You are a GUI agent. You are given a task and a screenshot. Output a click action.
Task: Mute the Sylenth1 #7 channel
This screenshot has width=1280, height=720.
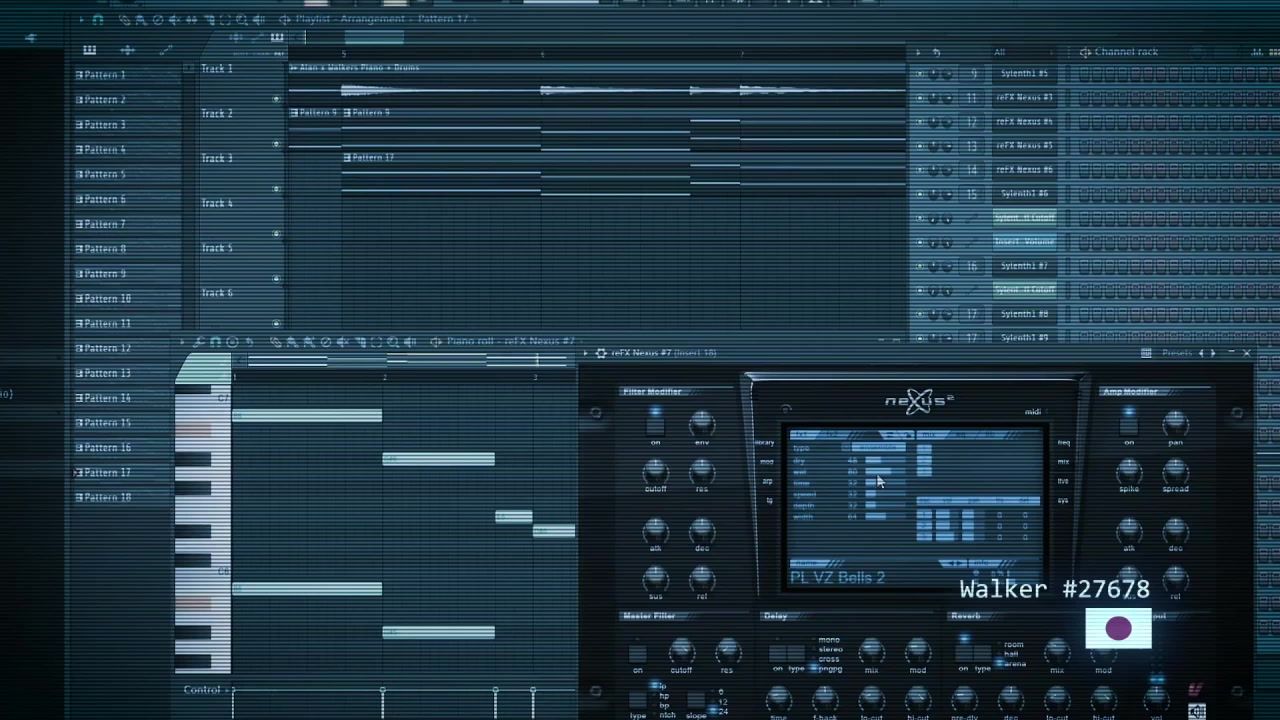(x=919, y=267)
